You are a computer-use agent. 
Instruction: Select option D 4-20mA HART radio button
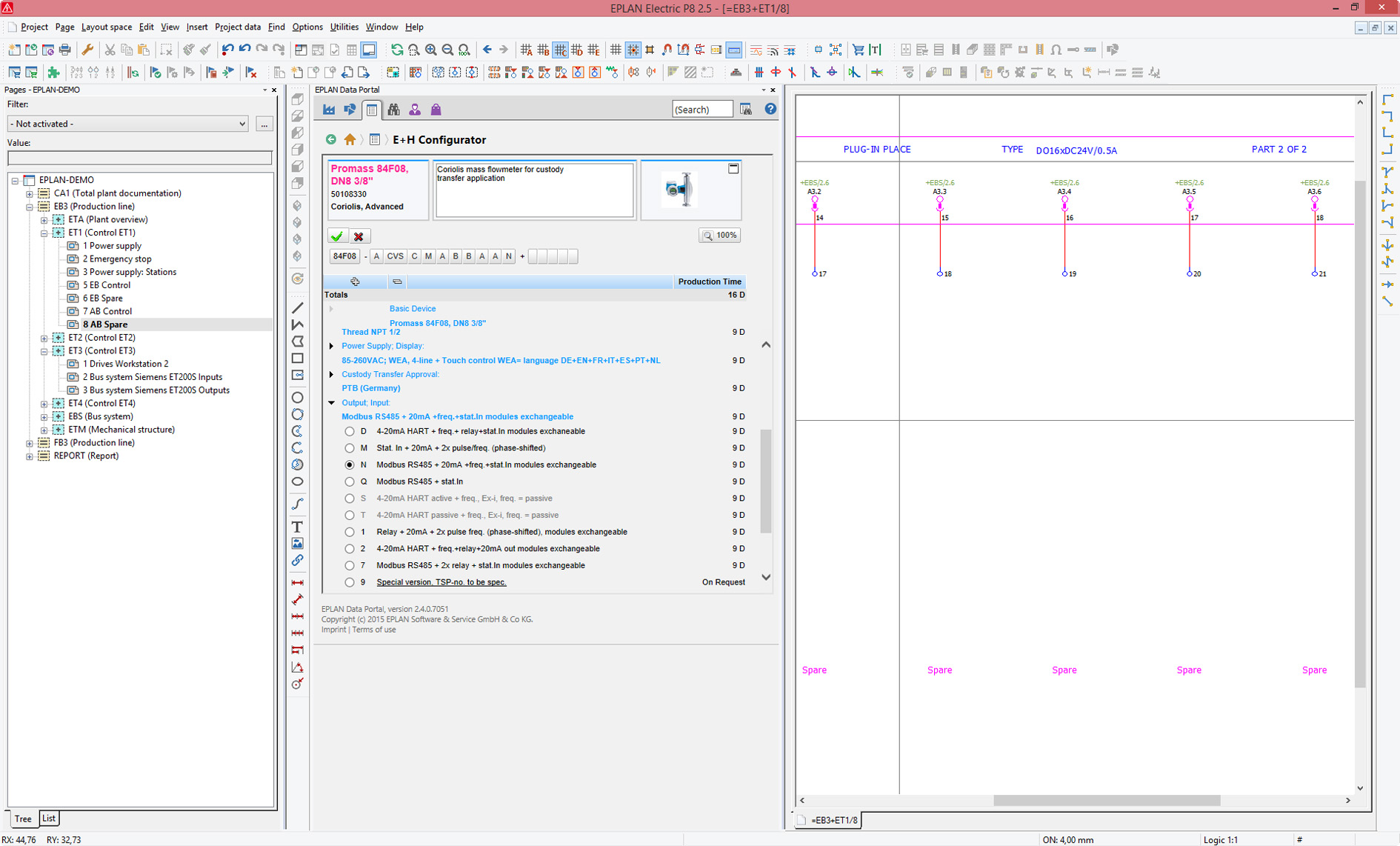[350, 431]
